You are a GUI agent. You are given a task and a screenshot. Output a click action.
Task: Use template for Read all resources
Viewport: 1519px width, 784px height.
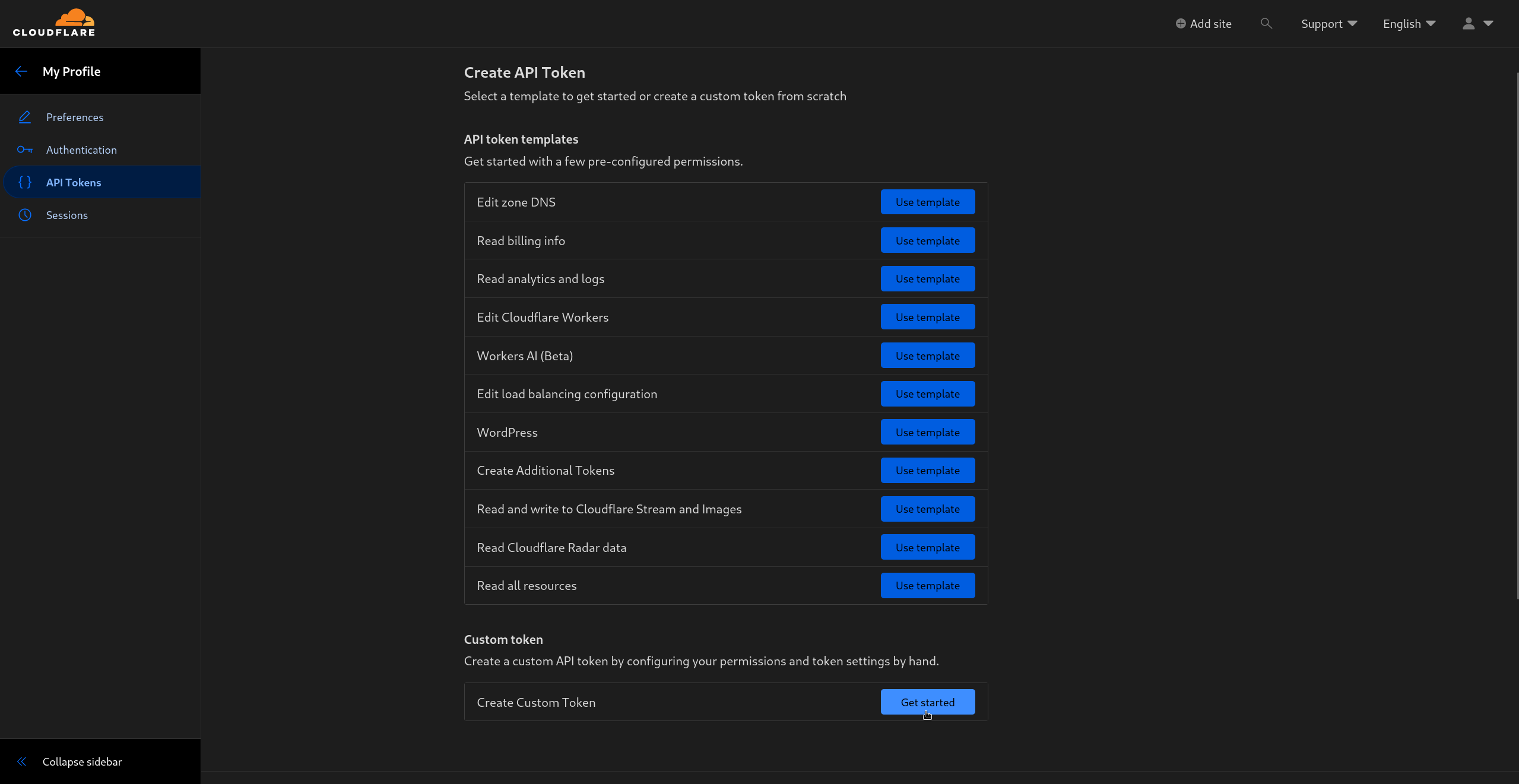coord(927,585)
